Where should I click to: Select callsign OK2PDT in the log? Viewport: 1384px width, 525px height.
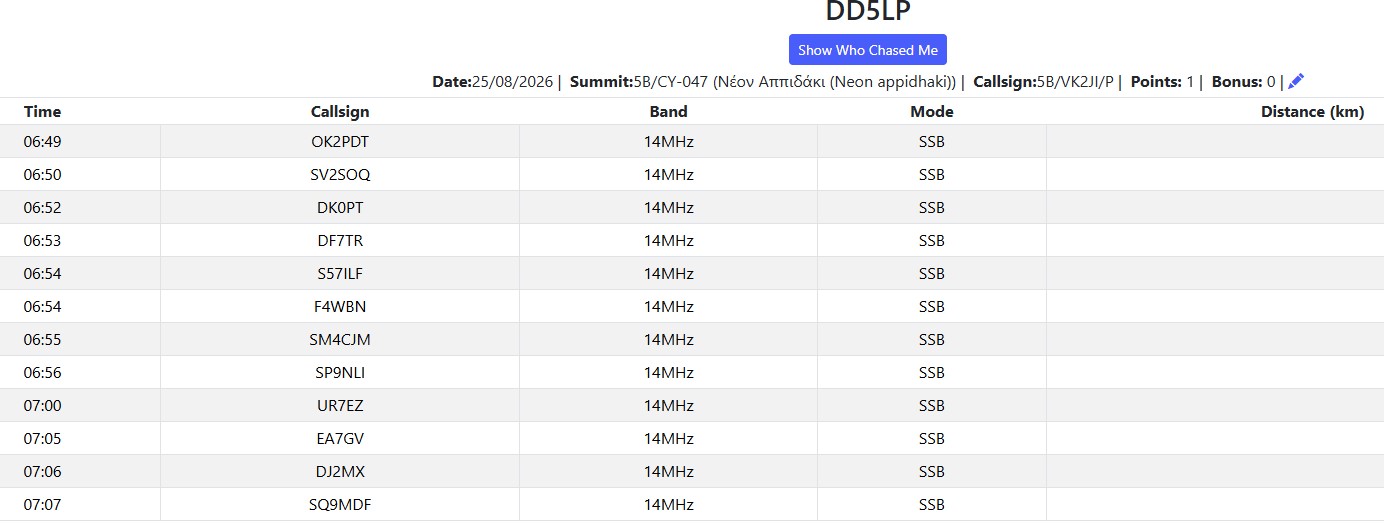[340, 142]
